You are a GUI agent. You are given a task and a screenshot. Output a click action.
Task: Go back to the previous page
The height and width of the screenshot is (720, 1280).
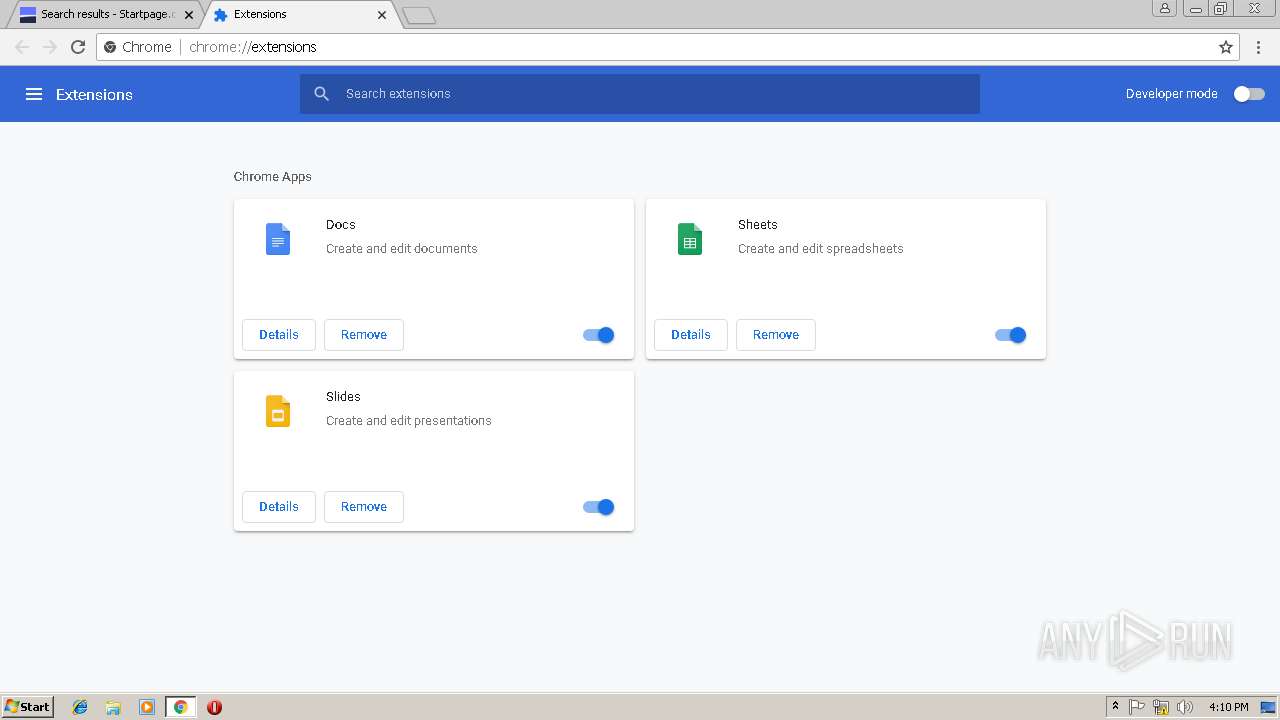pyautogui.click(x=22, y=47)
